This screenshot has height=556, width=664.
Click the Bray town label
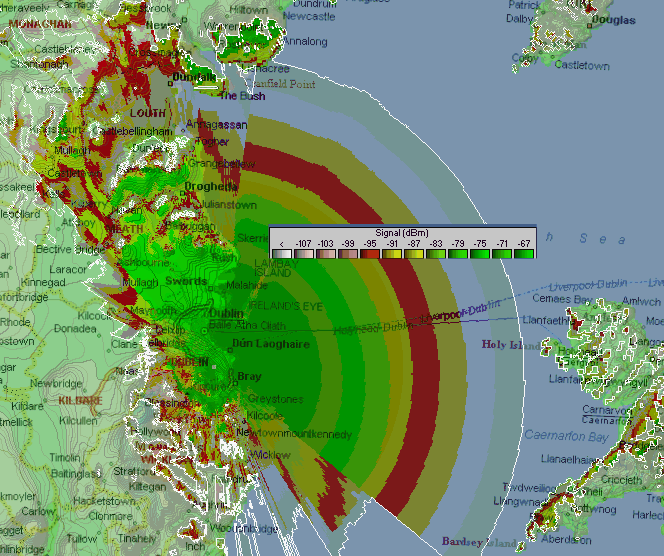(x=249, y=376)
